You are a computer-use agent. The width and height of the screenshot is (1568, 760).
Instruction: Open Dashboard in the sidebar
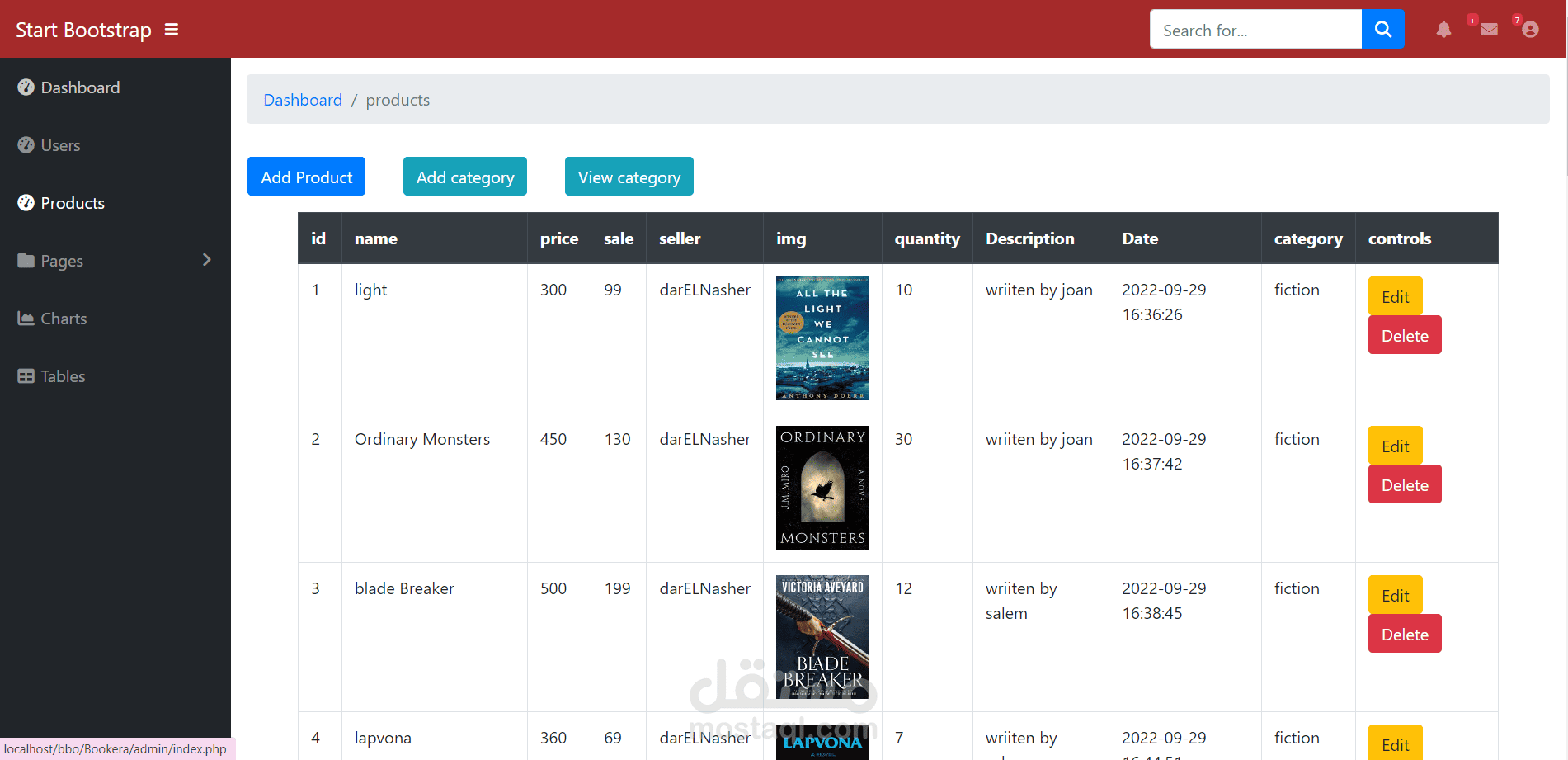(115, 87)
